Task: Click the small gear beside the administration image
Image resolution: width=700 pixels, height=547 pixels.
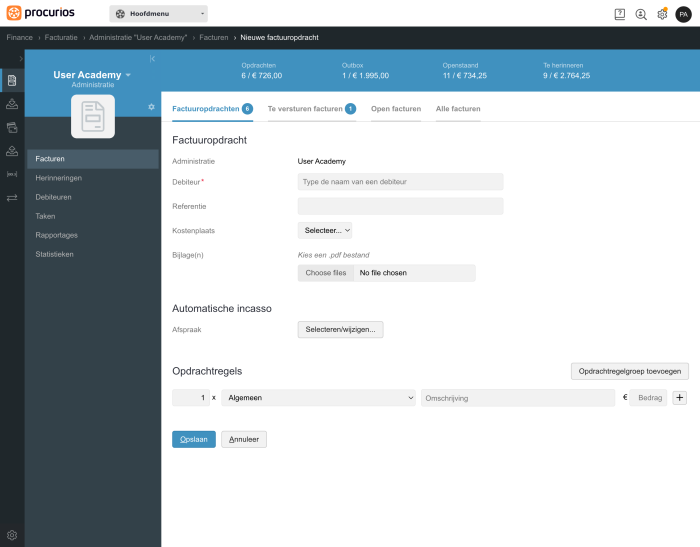Action: (x=151, y=107)
